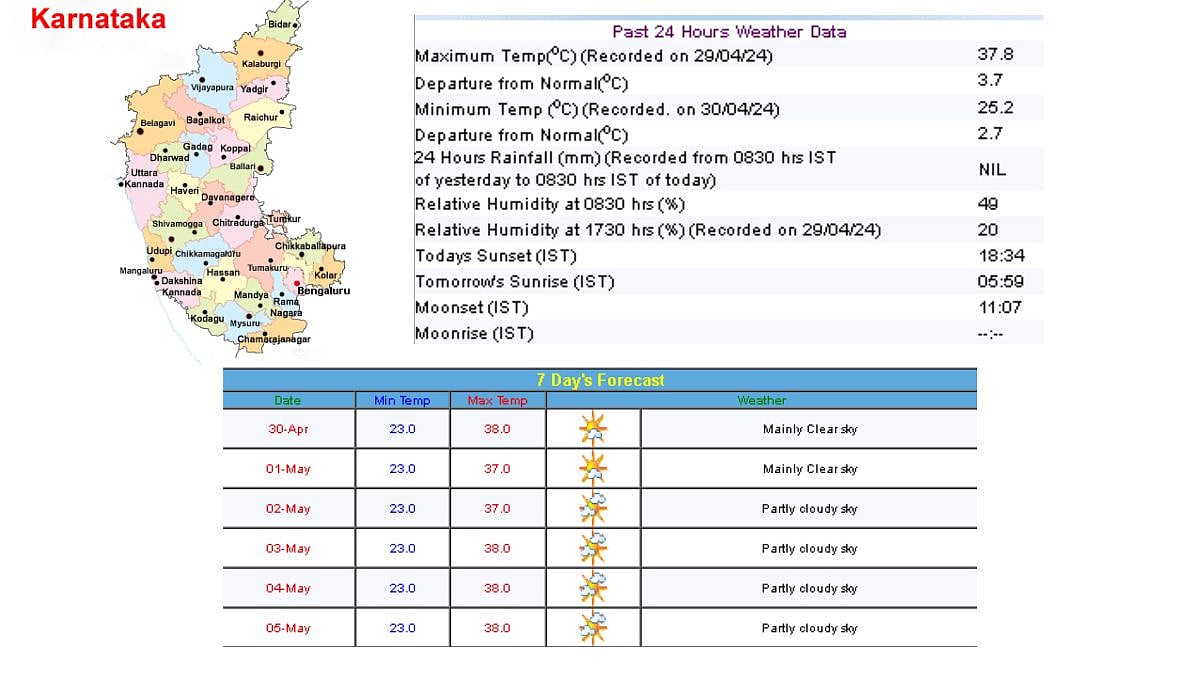Select Kalaburgi district on the map
Viewport: 1200px width, 675px height.
(x=260, y=64)
